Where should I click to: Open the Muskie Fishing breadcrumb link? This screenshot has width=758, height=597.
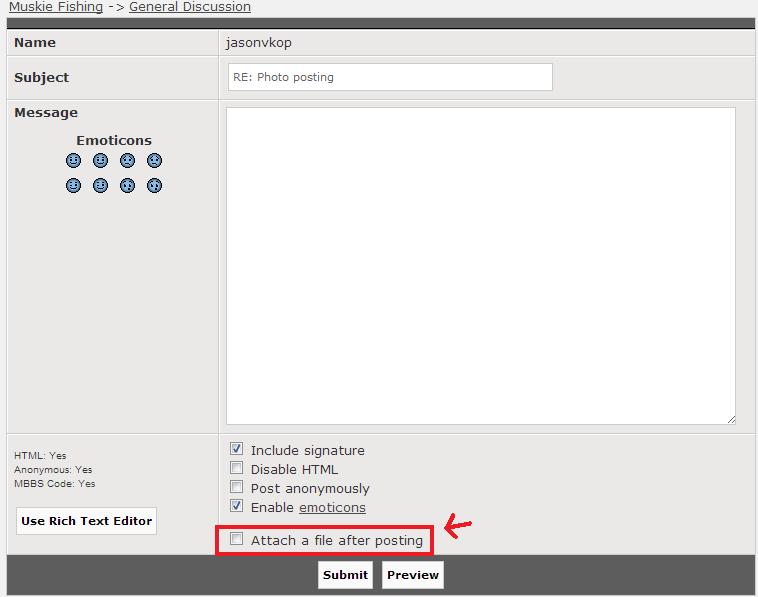coord(56,7)
